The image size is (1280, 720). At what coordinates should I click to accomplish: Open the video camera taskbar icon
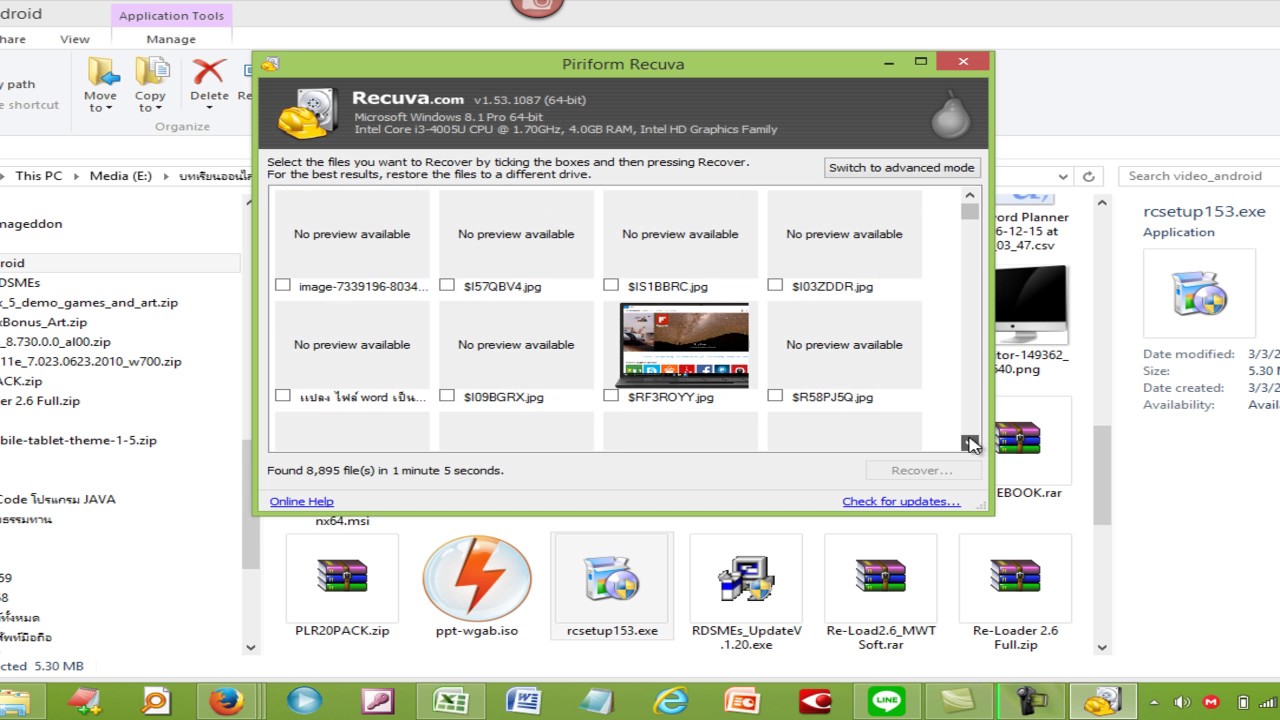click(1030, 701)
